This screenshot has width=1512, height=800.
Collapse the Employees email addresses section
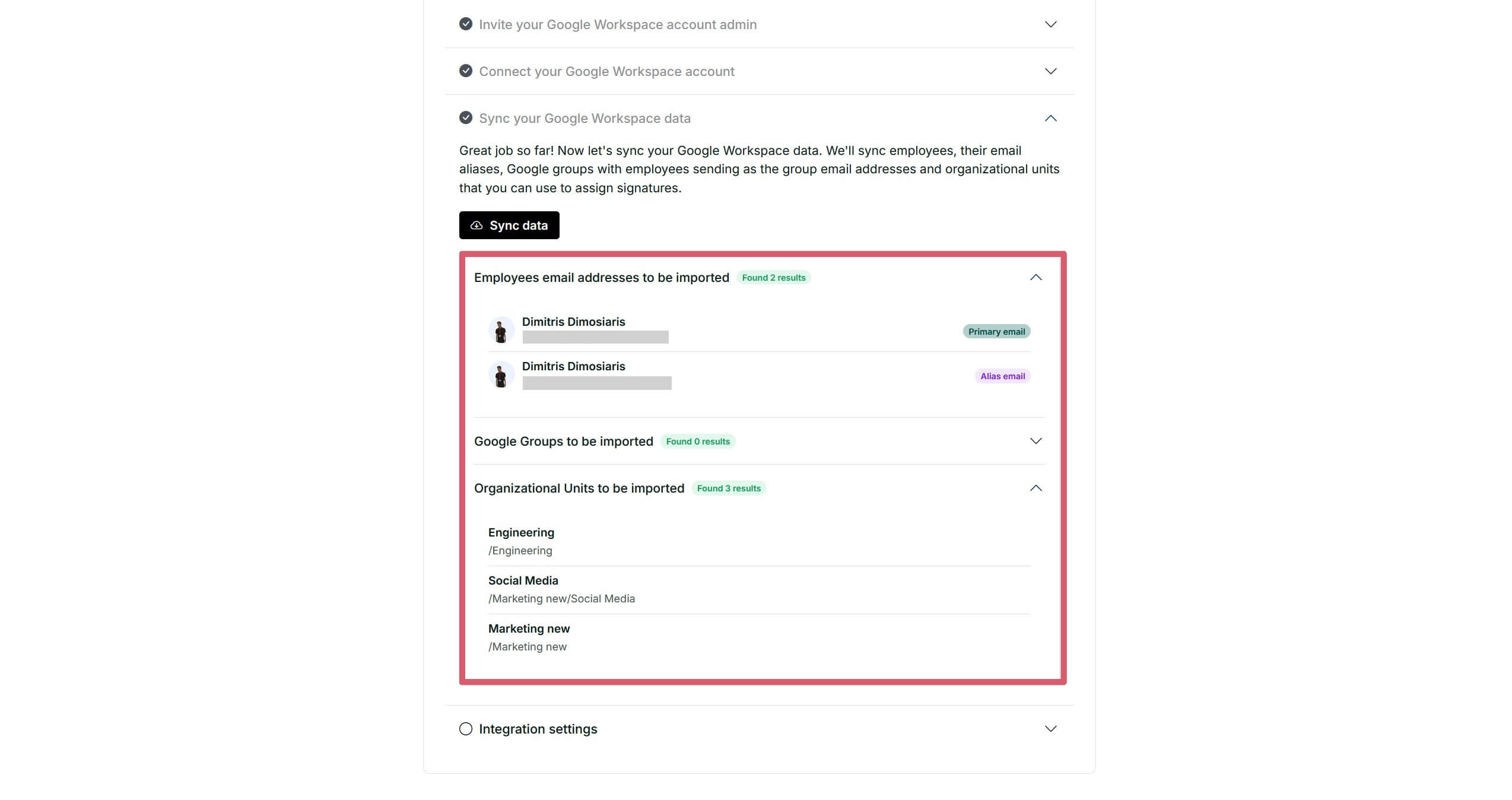(x=1036, y=277)
